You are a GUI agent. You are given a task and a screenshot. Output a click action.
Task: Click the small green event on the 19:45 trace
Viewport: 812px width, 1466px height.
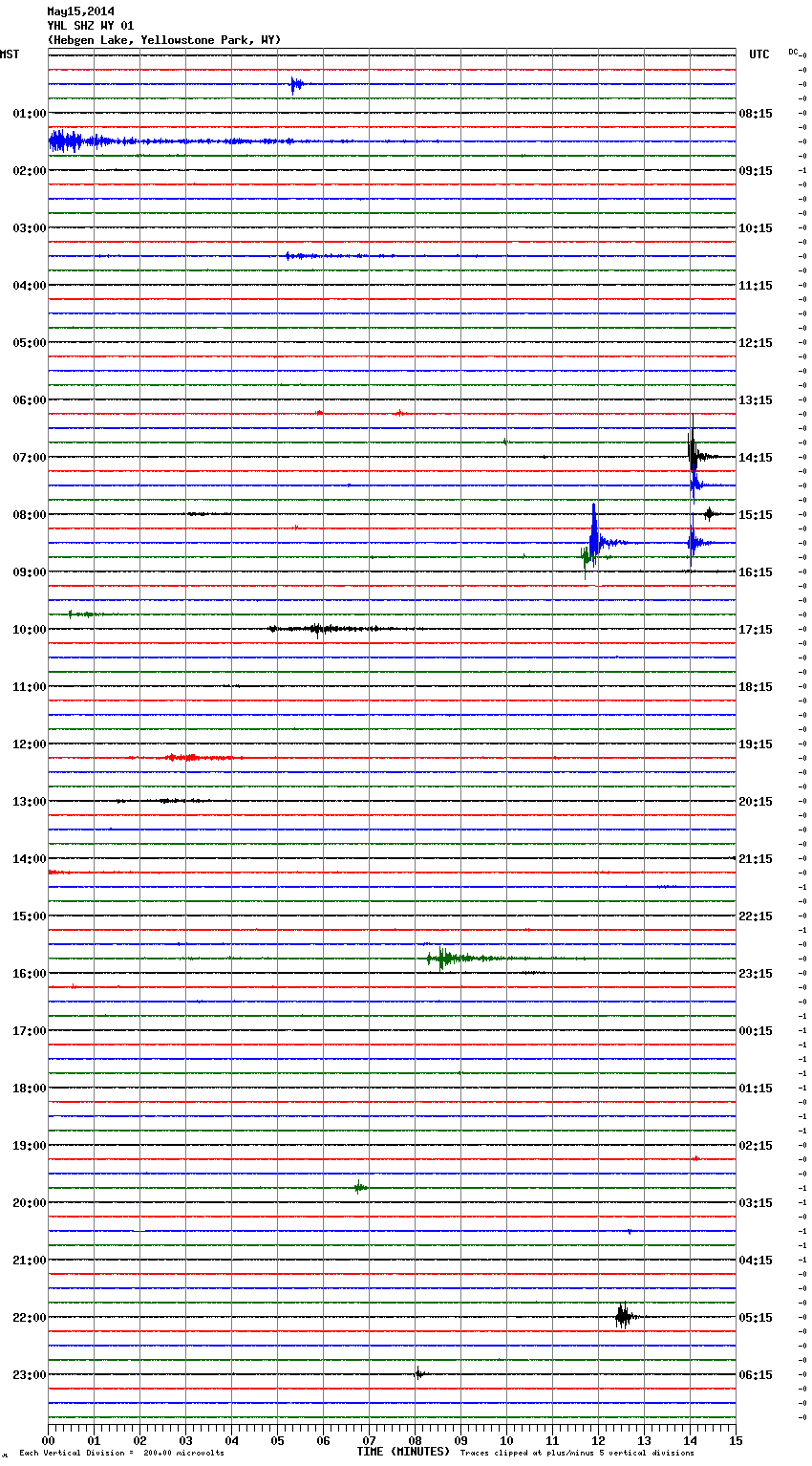[360, 1188]
